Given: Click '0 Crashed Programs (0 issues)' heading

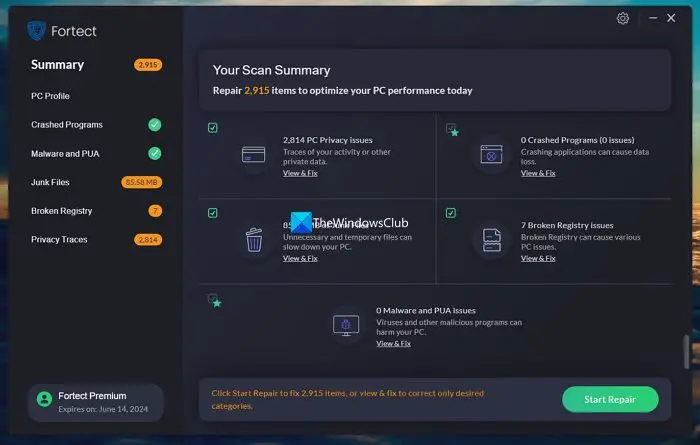Looking at the screenshot, I should point(577,140).
